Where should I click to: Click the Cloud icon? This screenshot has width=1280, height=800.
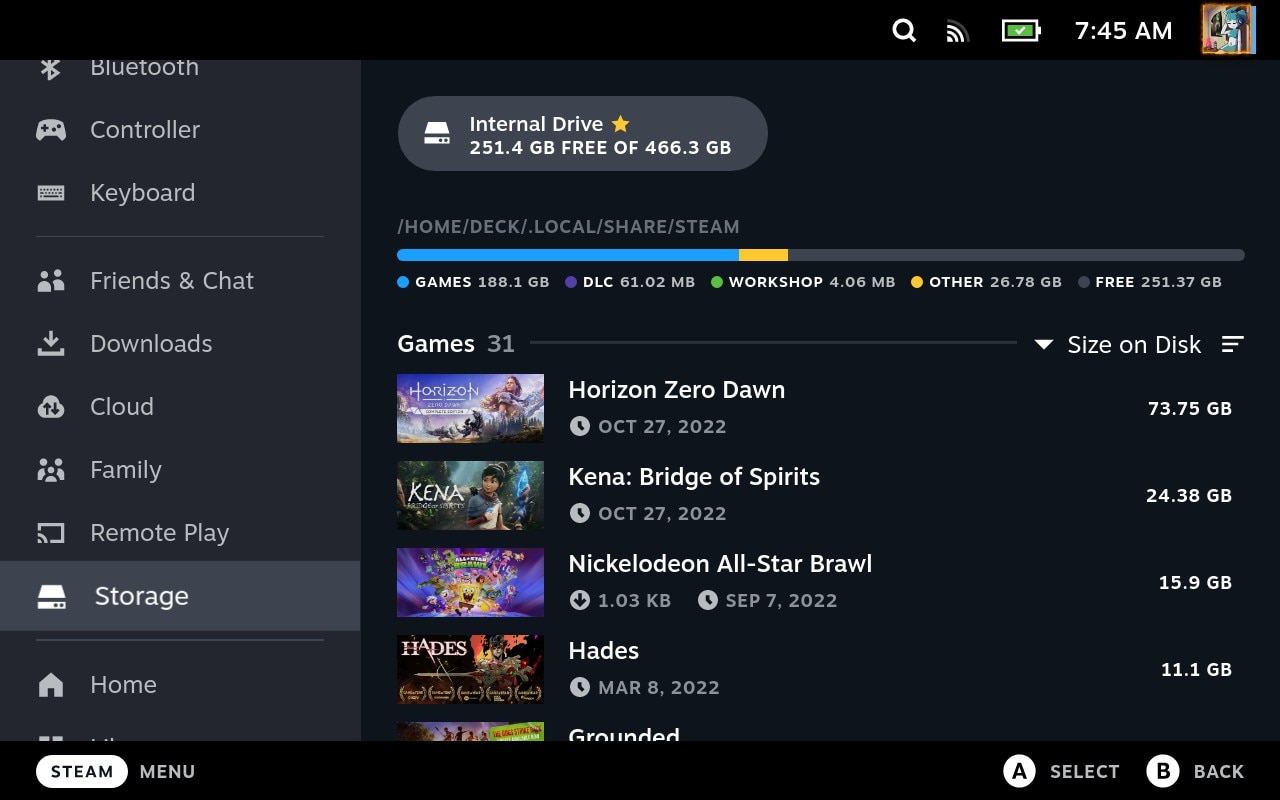pyautogui.click(x=51, y=407)
